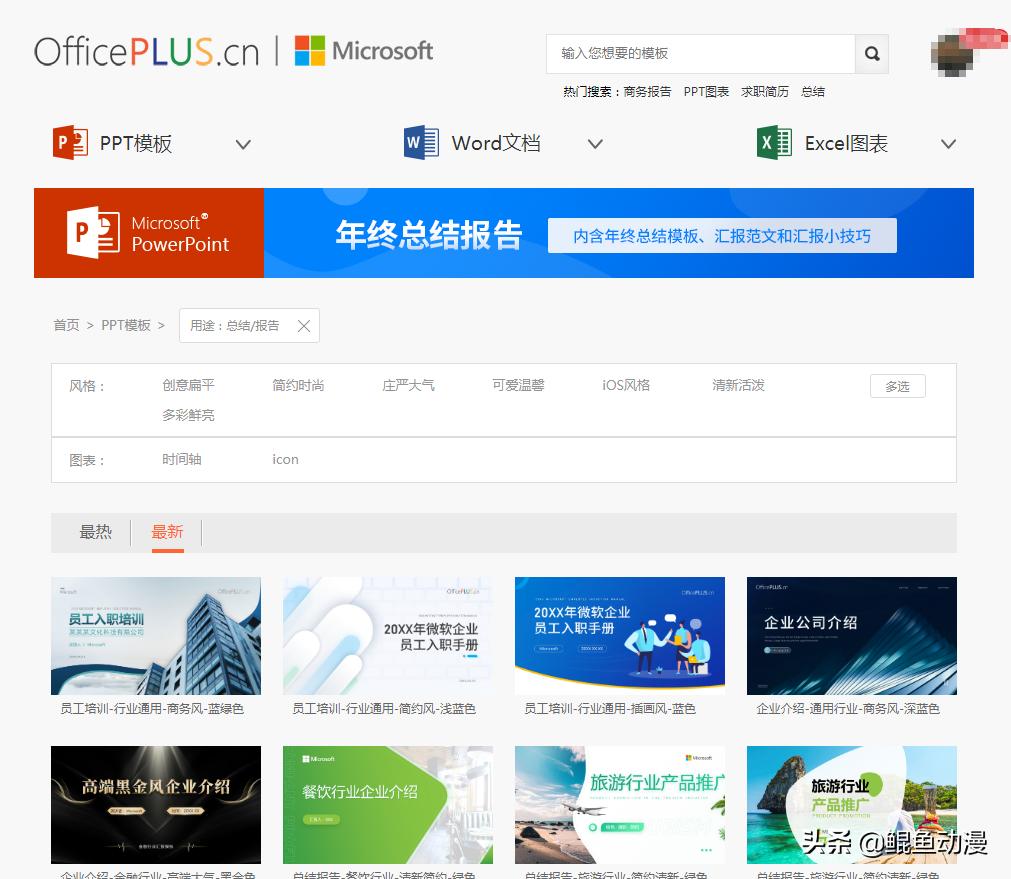
Task: Filter by style 清新活泼
Action: (738, 385)
